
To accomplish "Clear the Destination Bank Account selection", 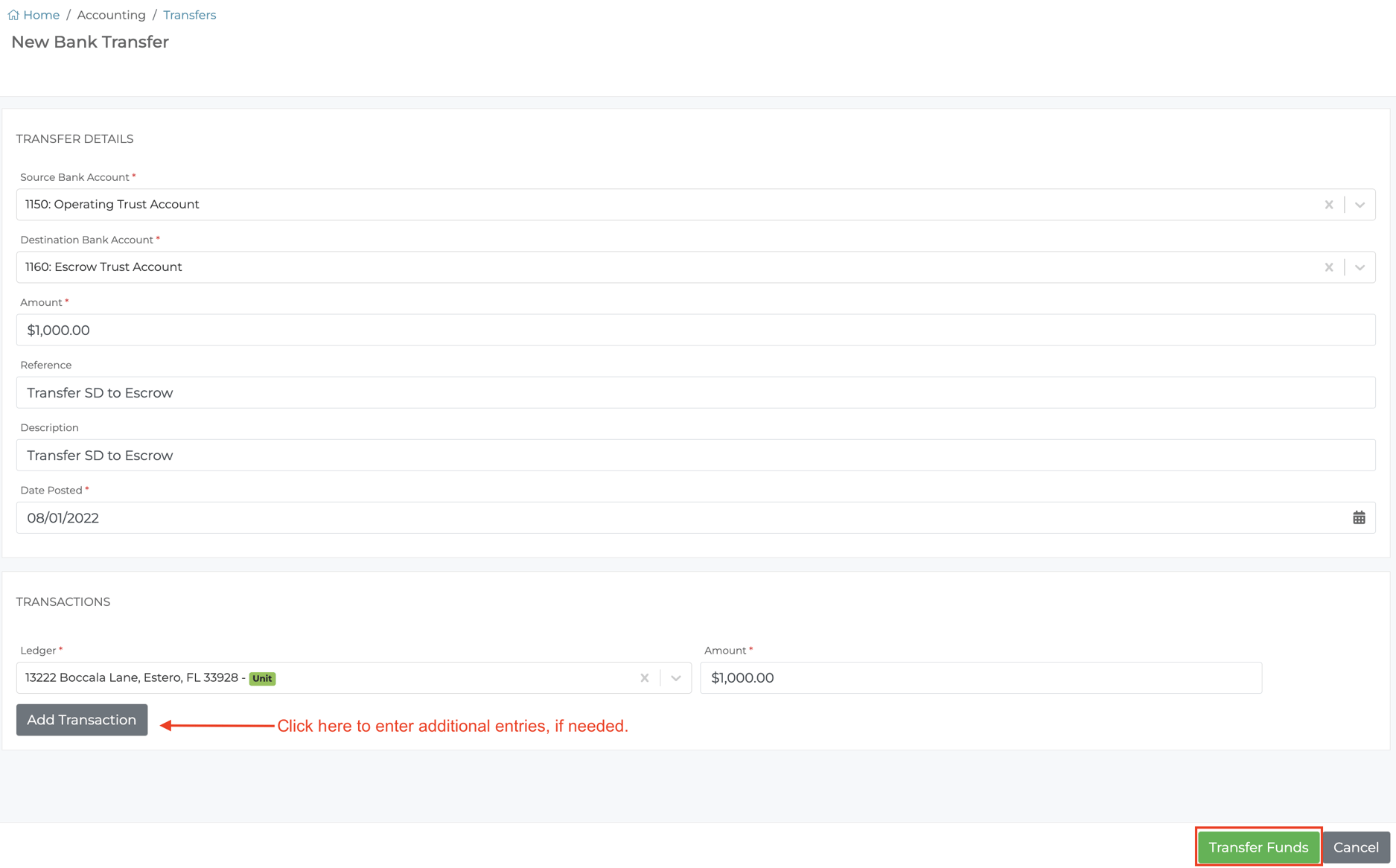I will click(1328, 267).
